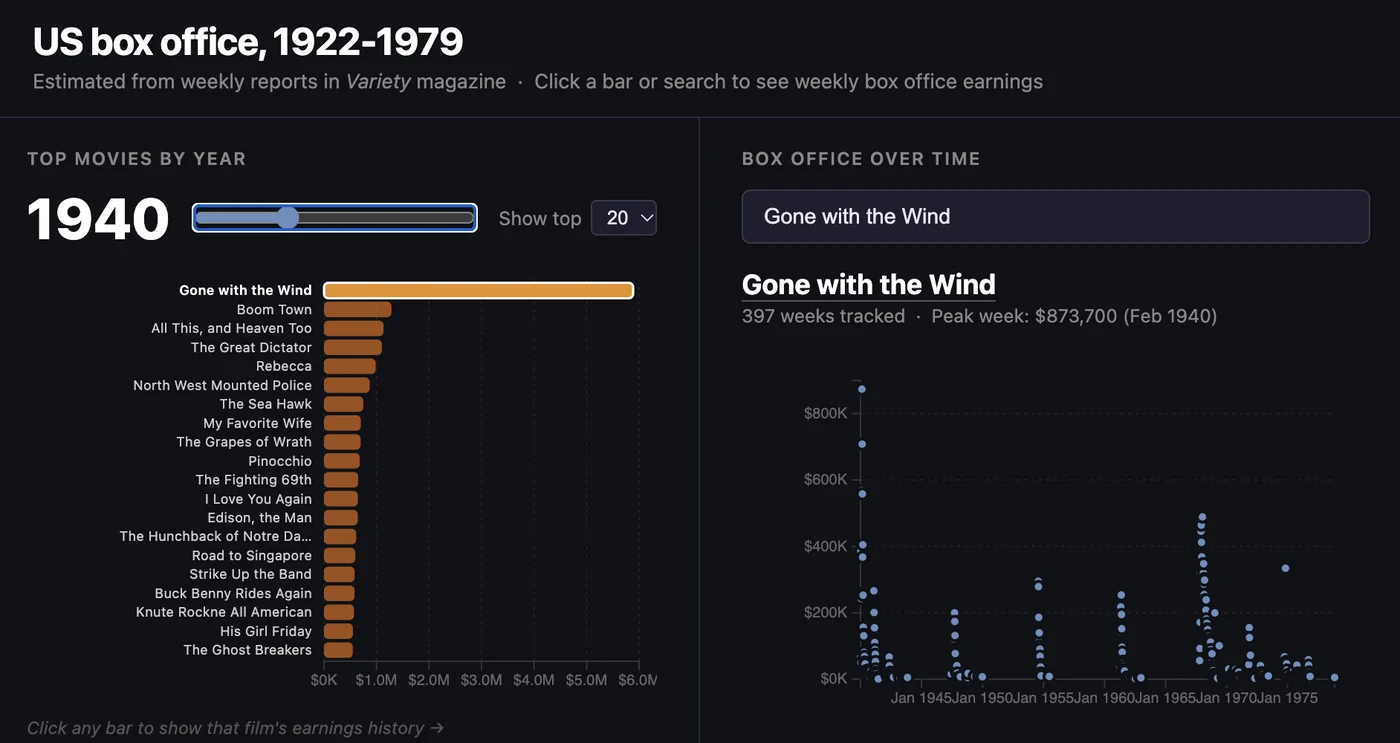
Task: Click the 'TOP MOVIES BY YEAR' heading
Action: (x=136, y=158)
